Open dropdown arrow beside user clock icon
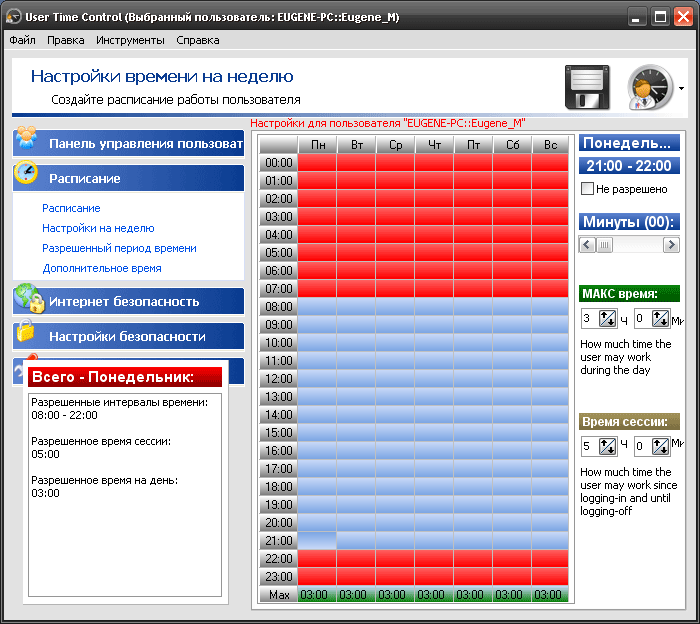 [x=682, y=88]
